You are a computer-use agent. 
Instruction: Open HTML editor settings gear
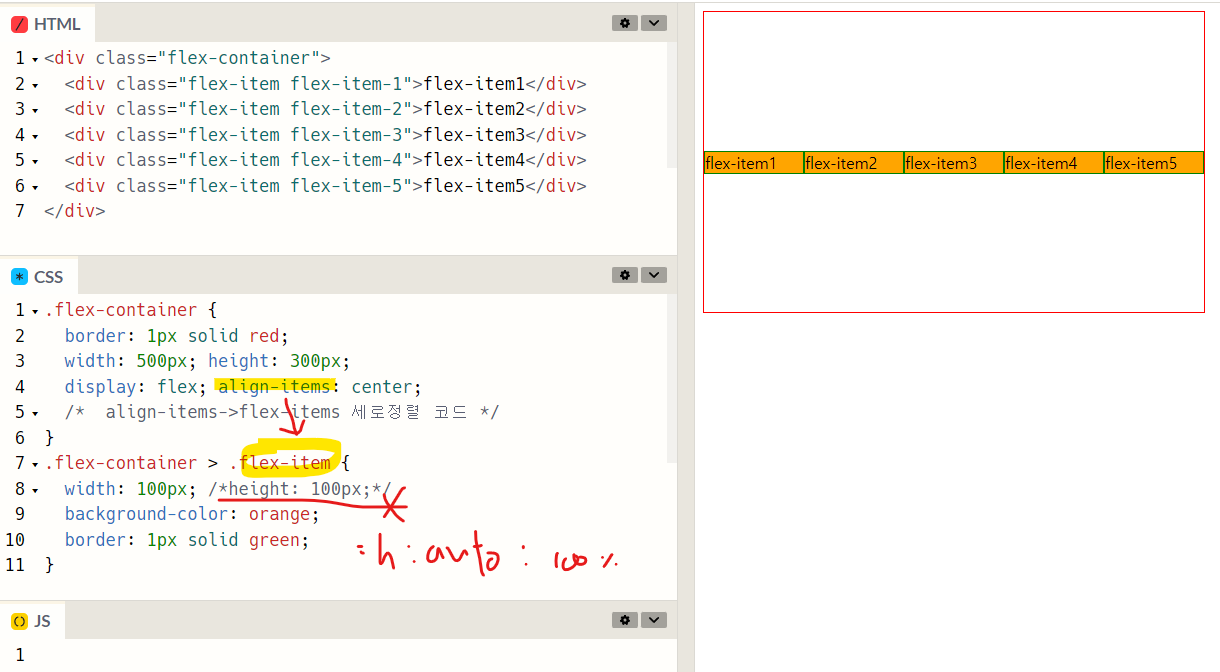(625, 23)
